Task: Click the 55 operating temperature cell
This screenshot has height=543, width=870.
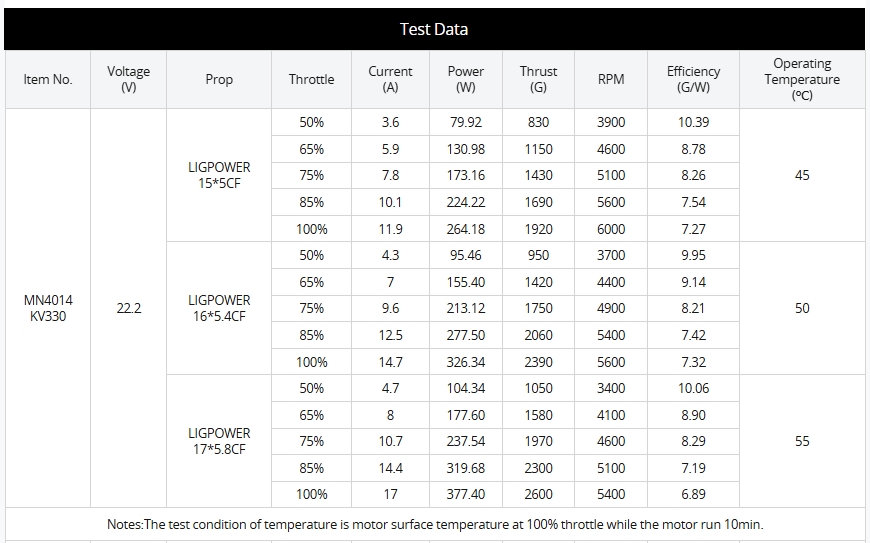Action: tap(802, 441)
